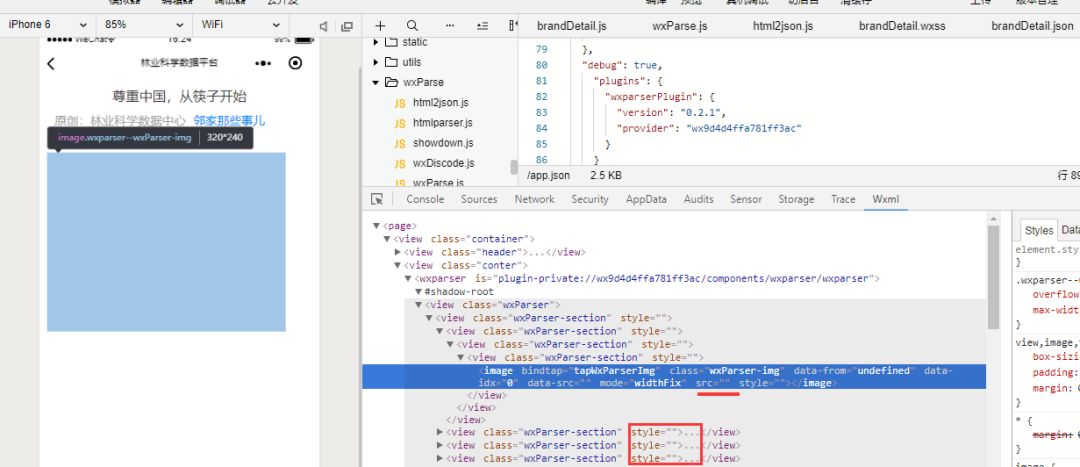1080x467 pixels.
Task: Click the provider value wx9d4d4ffa781ff3ac in the editor
Action: (x=743, y=128)
